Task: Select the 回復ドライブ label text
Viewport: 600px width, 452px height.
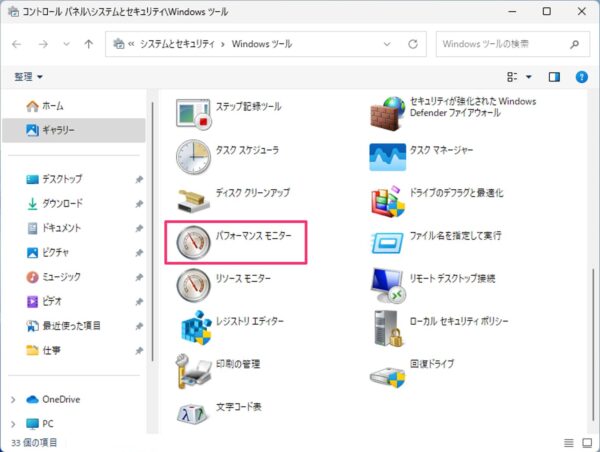Action: pyautogui.click(x=432, y=364)
